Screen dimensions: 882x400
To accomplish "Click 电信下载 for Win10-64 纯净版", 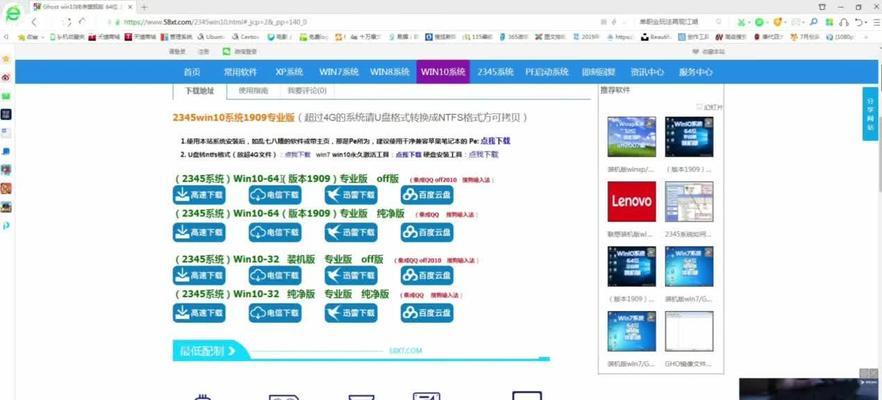I will (275, 232).
